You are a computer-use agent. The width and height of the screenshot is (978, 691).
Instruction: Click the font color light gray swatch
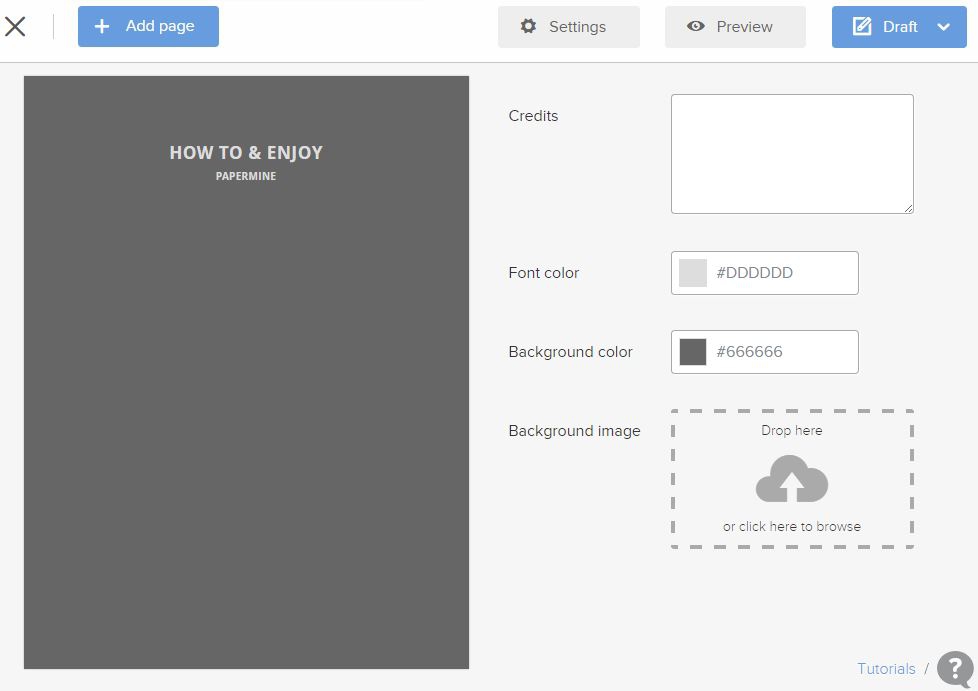tap(693, 273)
